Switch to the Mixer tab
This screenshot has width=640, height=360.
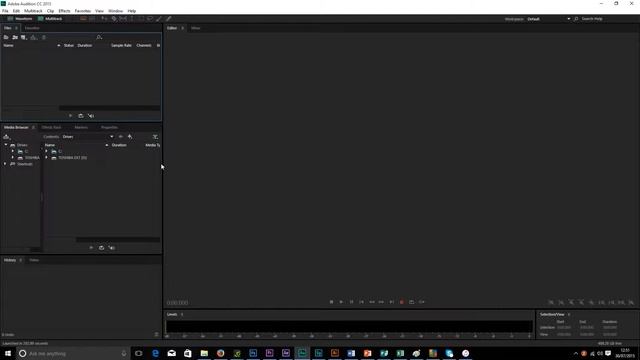coord(196,28)
